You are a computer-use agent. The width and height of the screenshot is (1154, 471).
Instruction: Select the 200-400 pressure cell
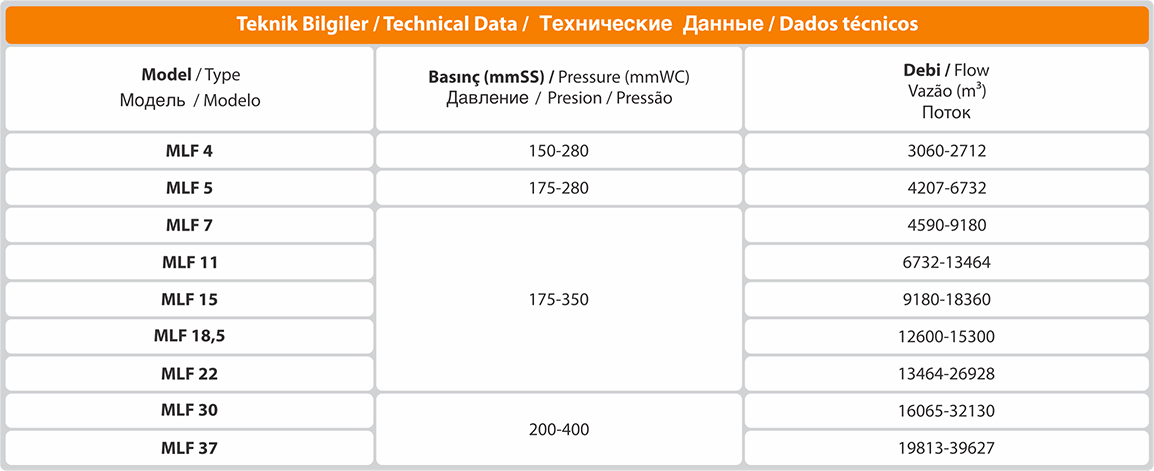[x=559, y=429]
